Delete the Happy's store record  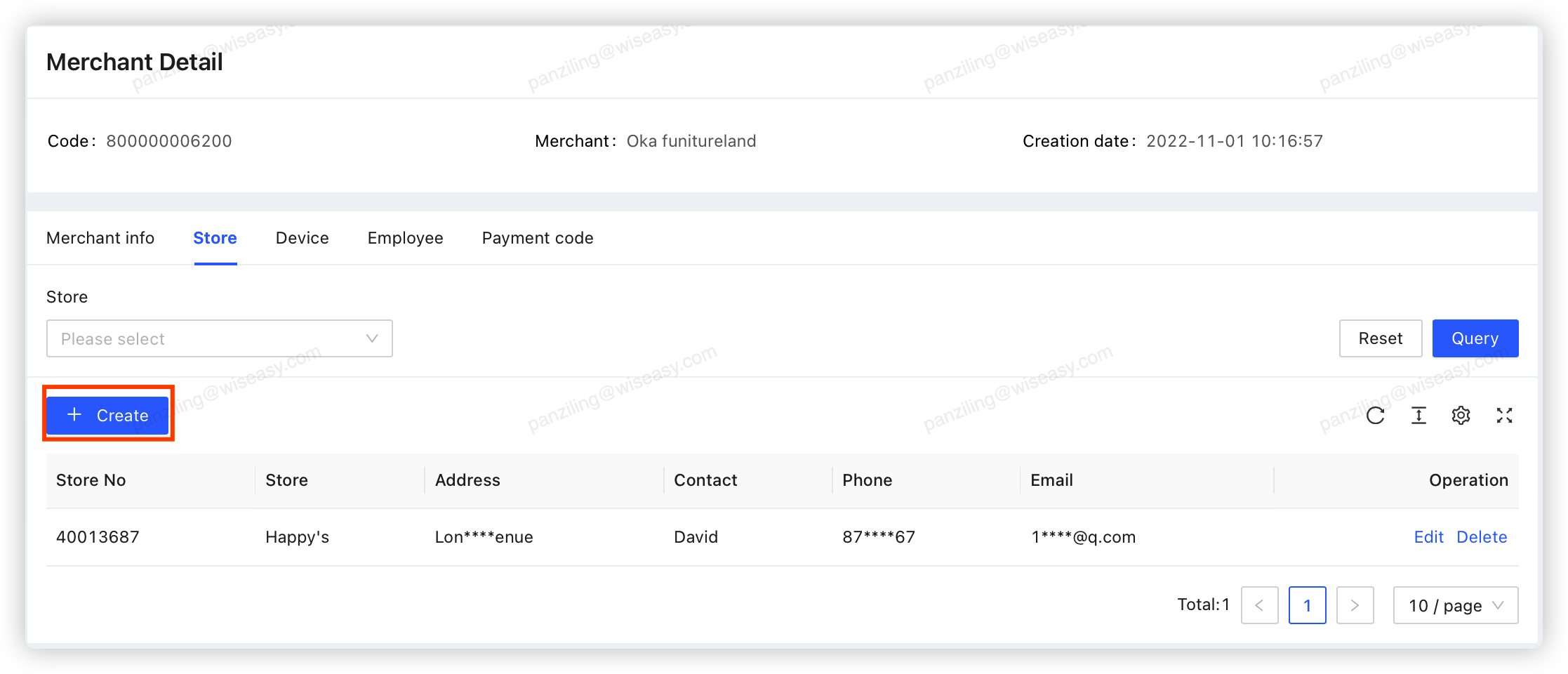pyautogui.click(x=1482, y=536)
